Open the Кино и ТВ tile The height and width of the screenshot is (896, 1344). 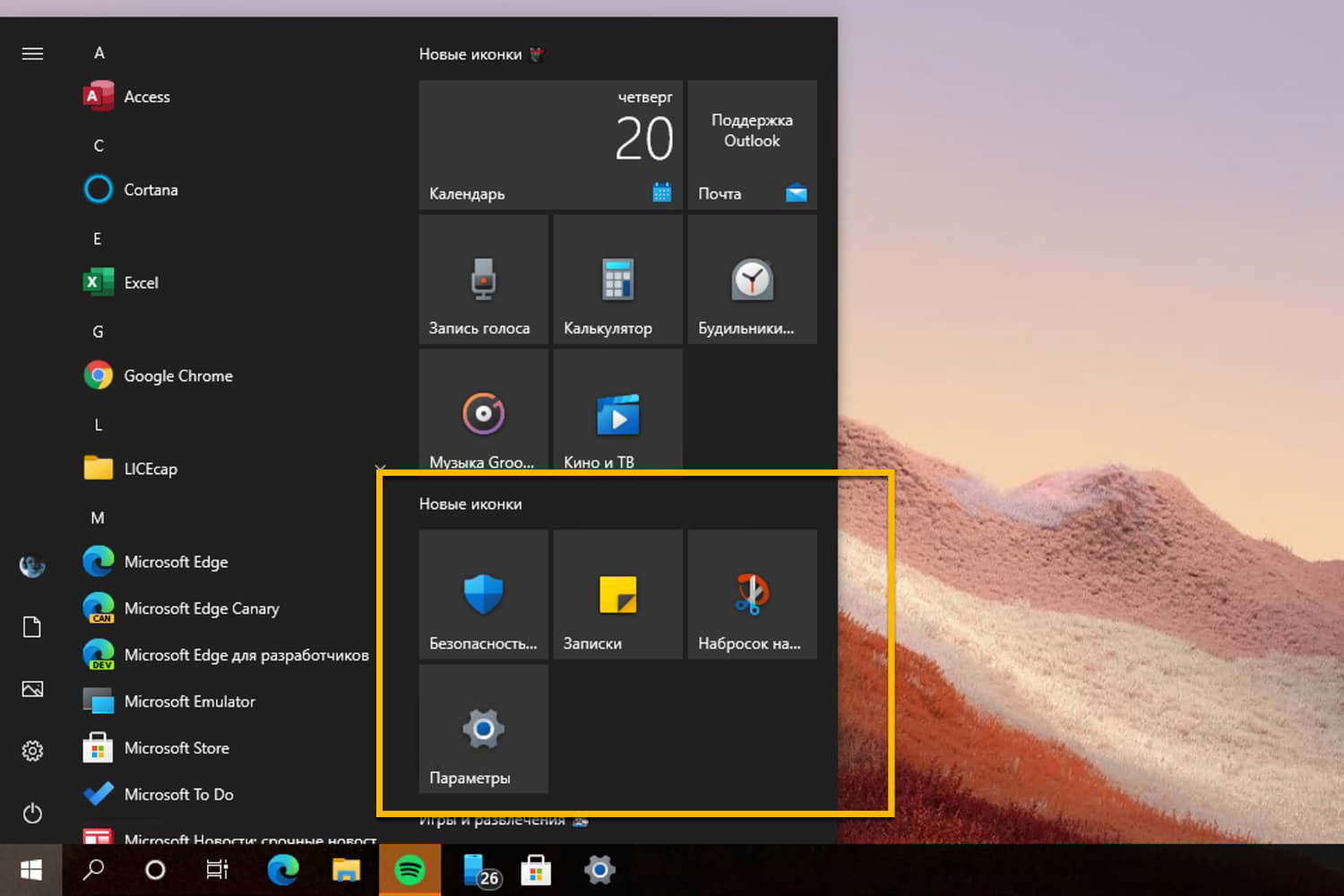click(x=616, y=414)
